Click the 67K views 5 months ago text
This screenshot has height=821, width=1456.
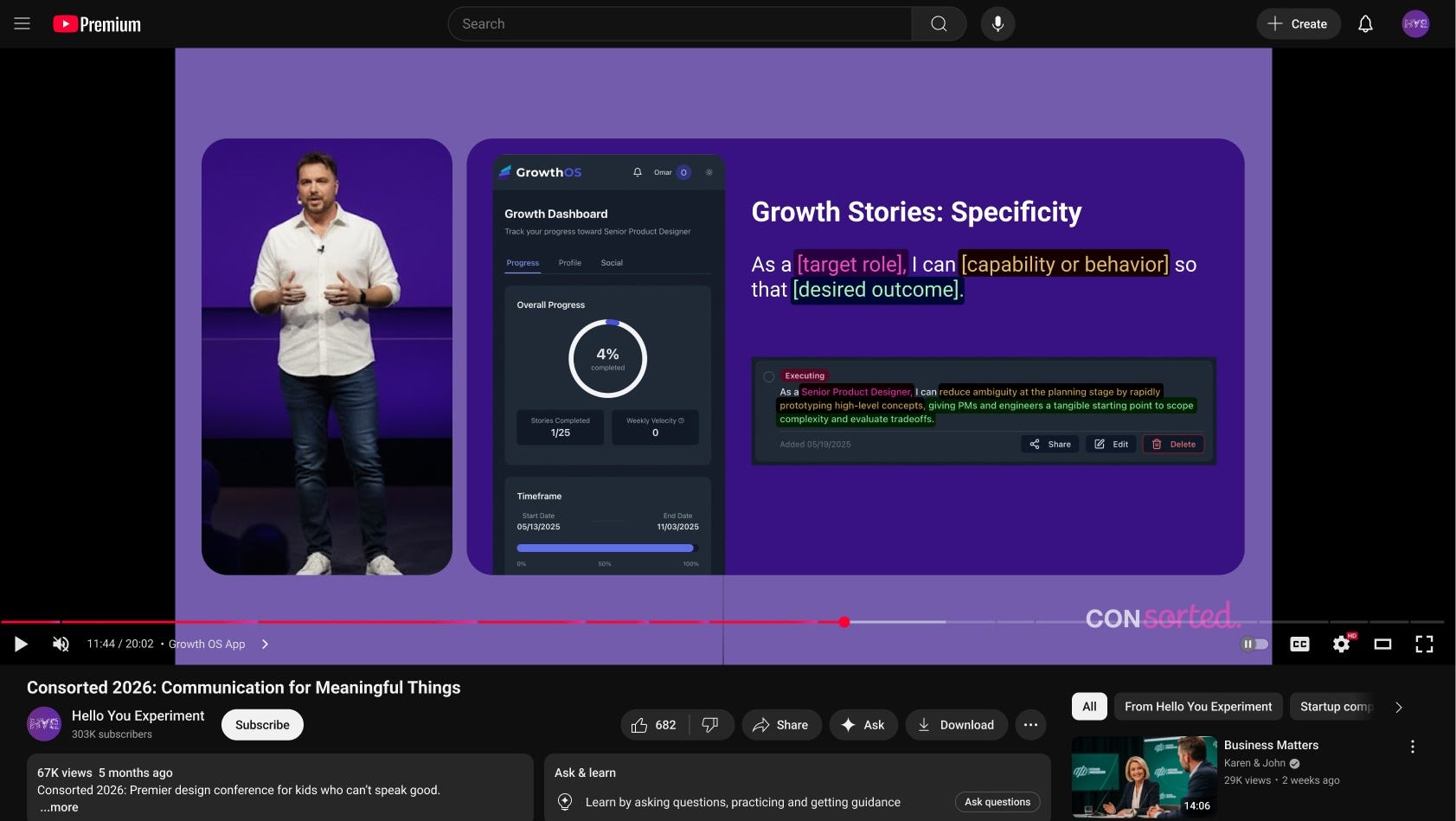pos(105,773)
